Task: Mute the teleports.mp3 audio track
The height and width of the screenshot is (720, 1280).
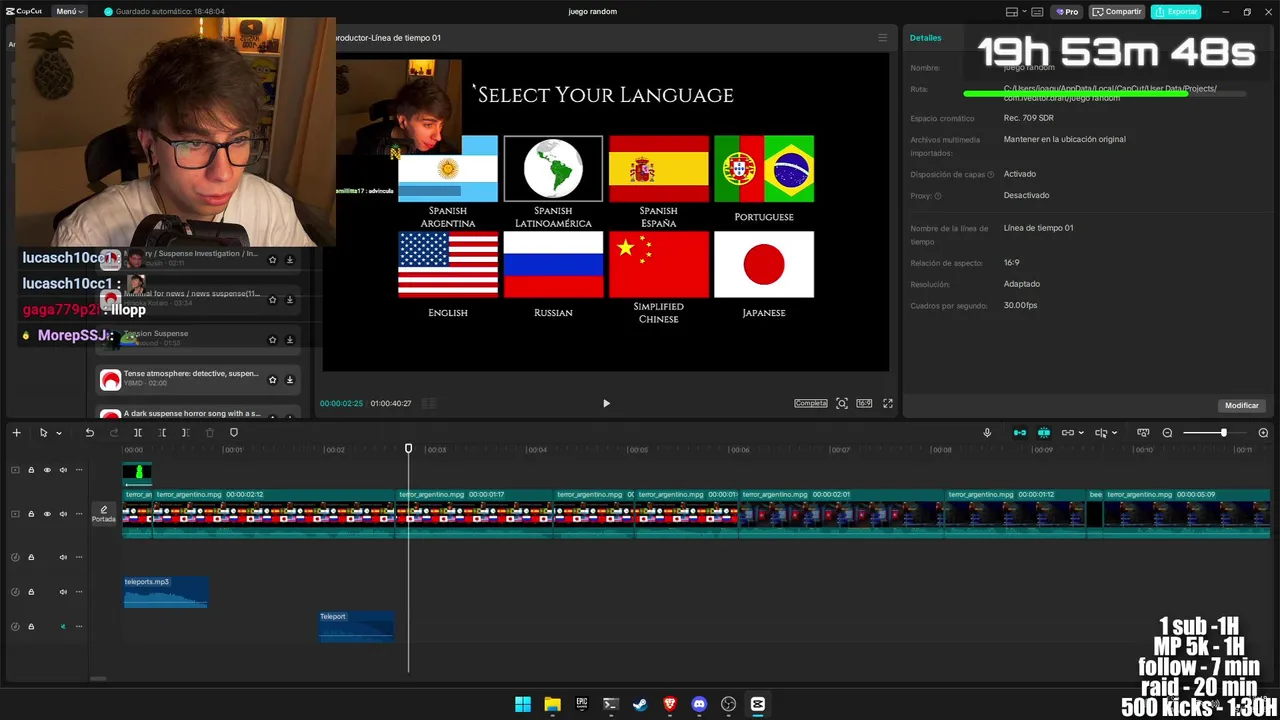Action: click(63, 592)
